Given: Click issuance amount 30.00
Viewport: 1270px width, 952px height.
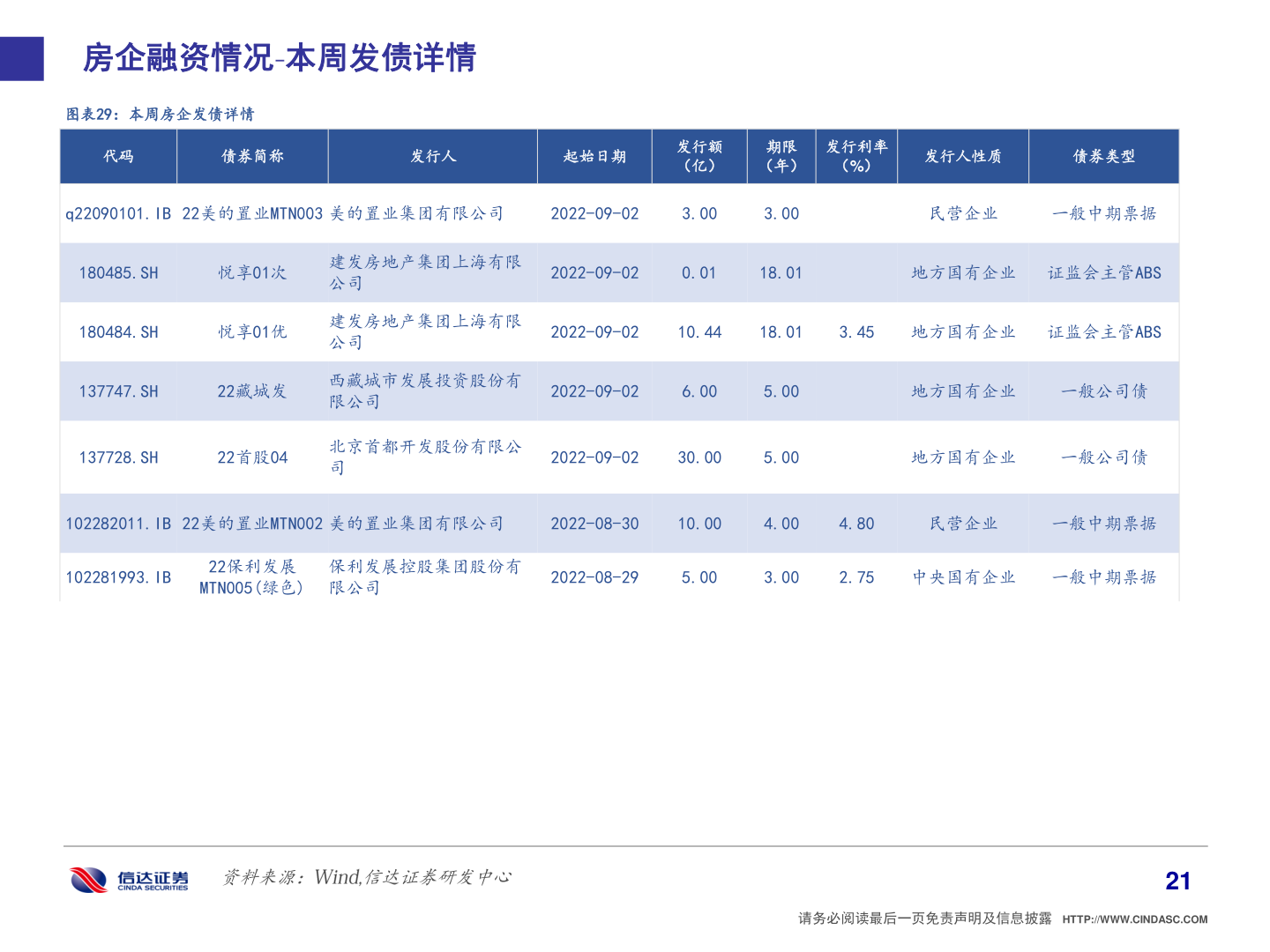Looking at the screenshot, I should click(699, 457).
